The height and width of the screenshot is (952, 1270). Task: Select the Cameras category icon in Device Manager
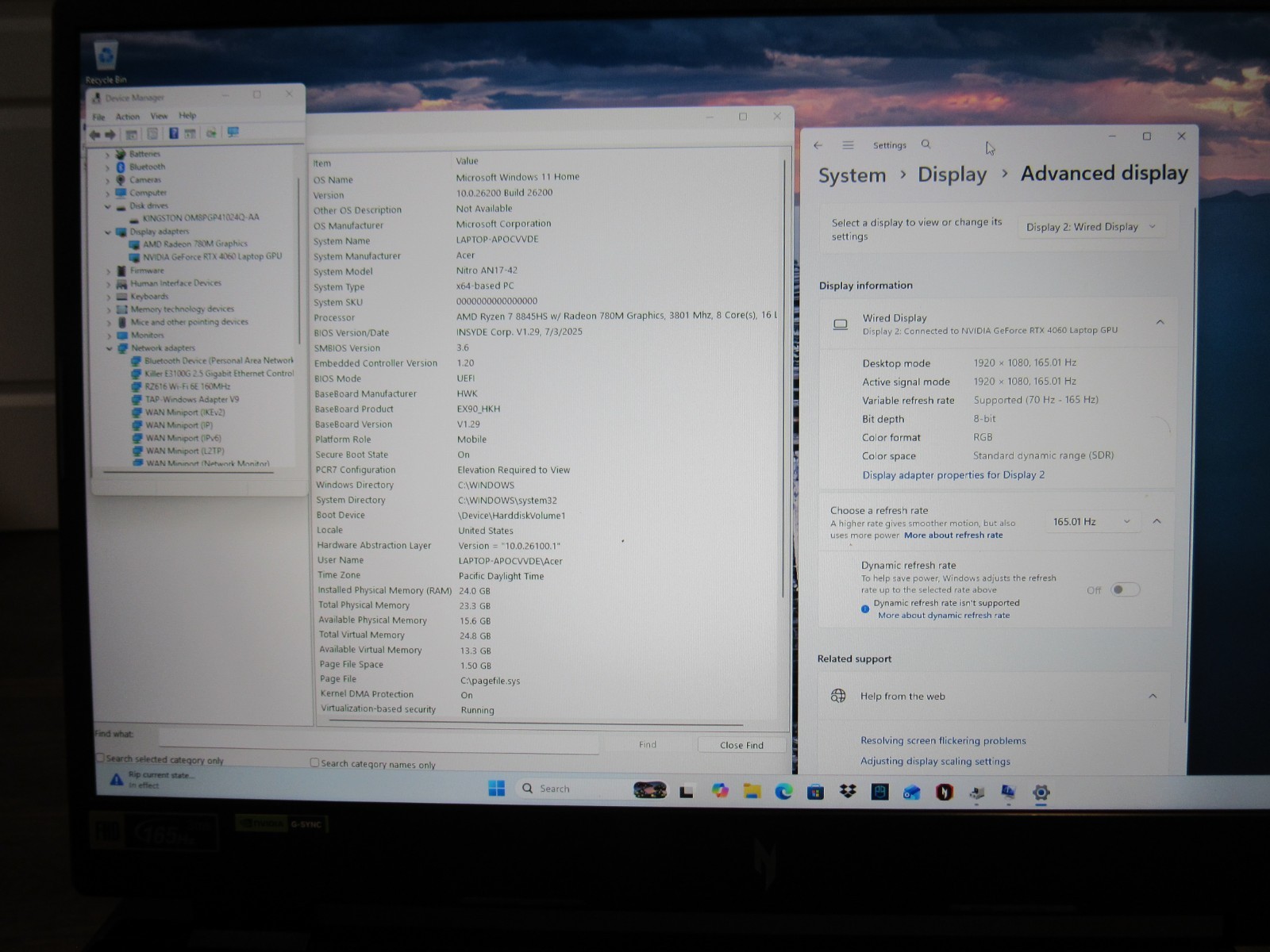pos(121,180)
